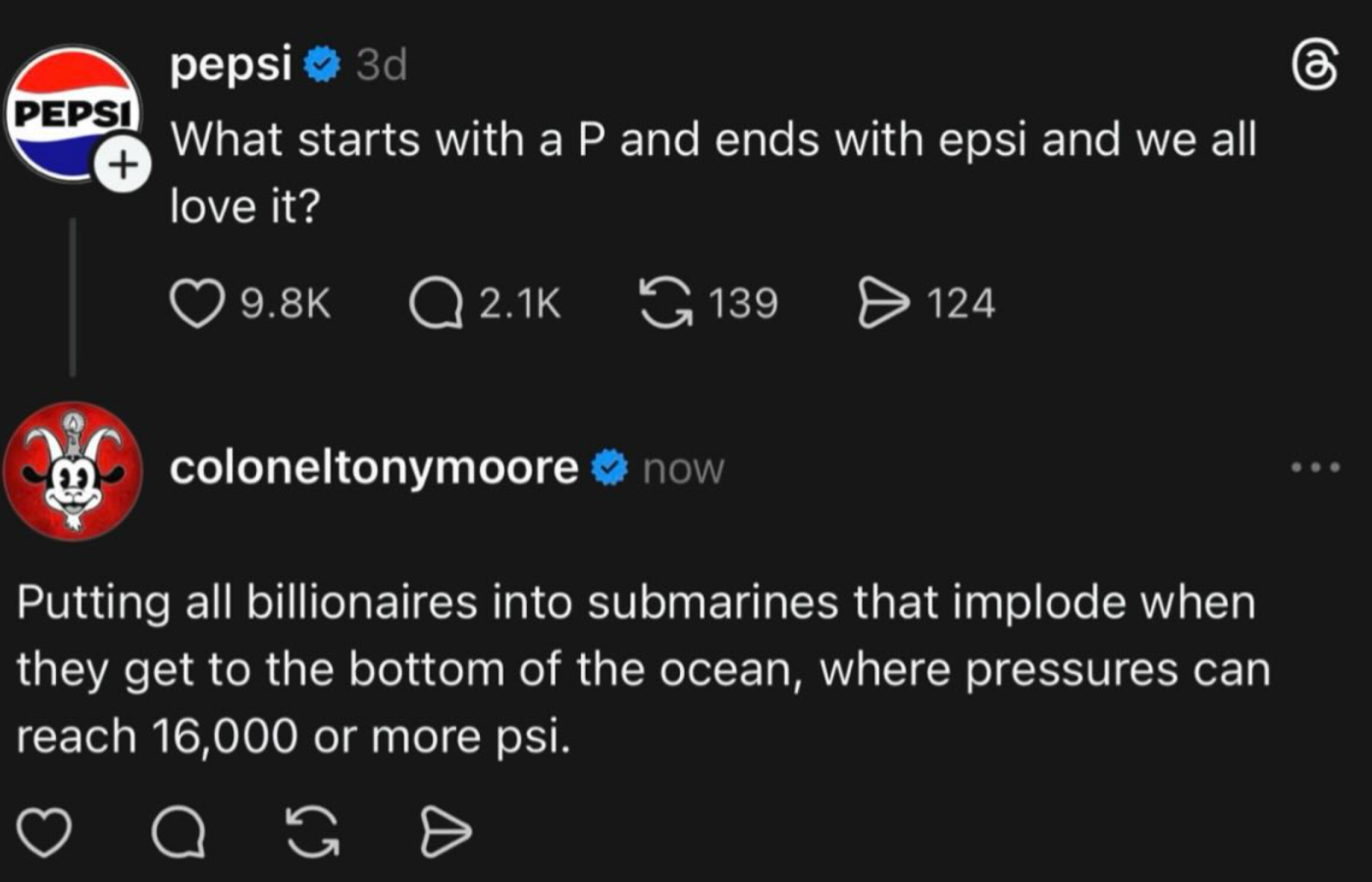Viewport: 1372px width, 882px height.
Task: Click the 3d timestamp on Pepsi post
Action: pyautogui.click(x=381, y=66)
